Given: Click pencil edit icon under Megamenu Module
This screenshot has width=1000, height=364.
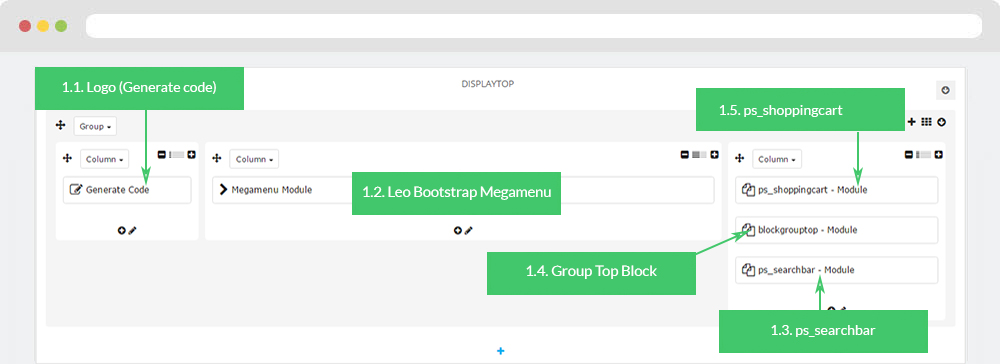Looking at the screenshot, I should (x=469, y=231).
